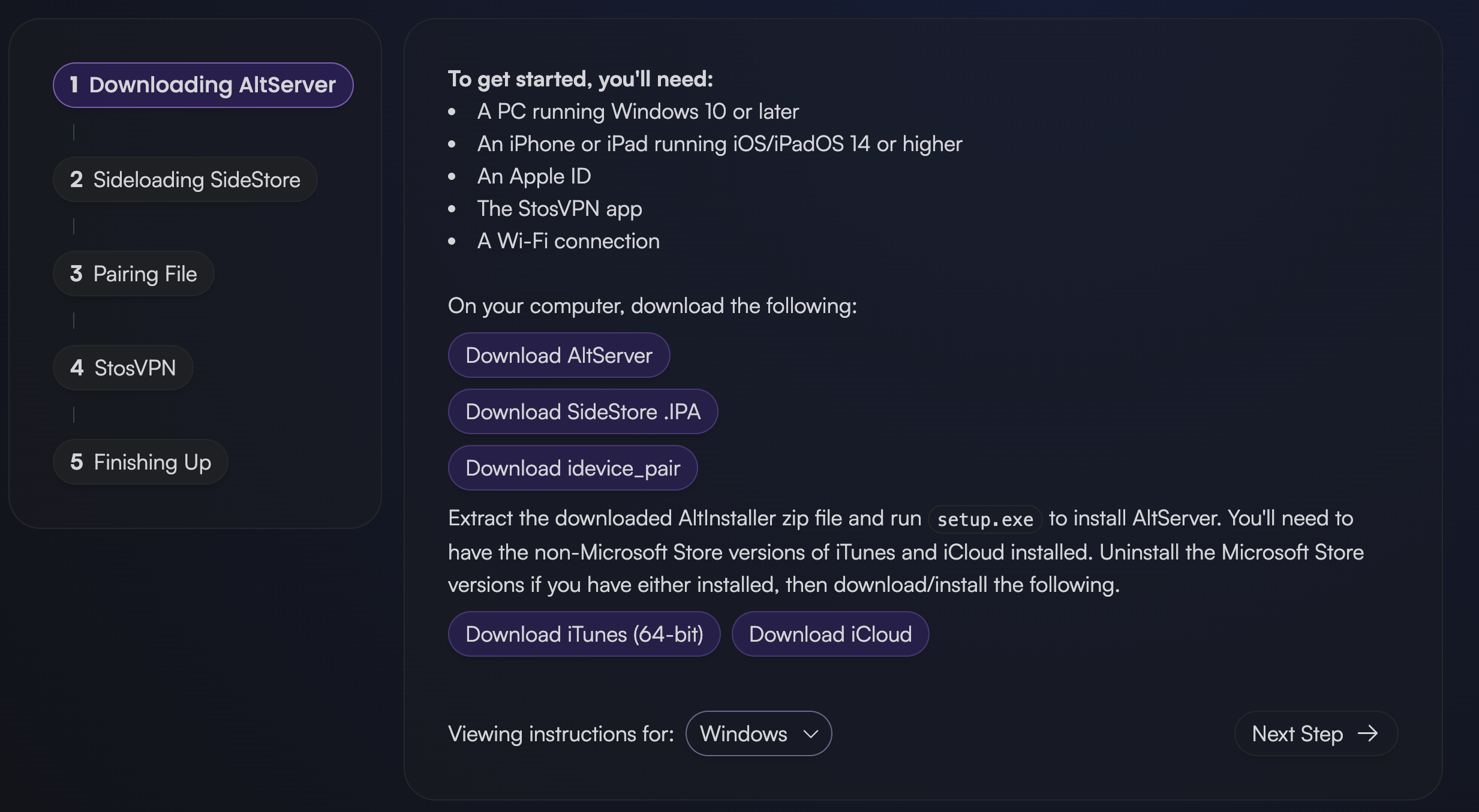Click Download iTunes (64-bit) button
The image size is (1479, 812).
(584, 634)
